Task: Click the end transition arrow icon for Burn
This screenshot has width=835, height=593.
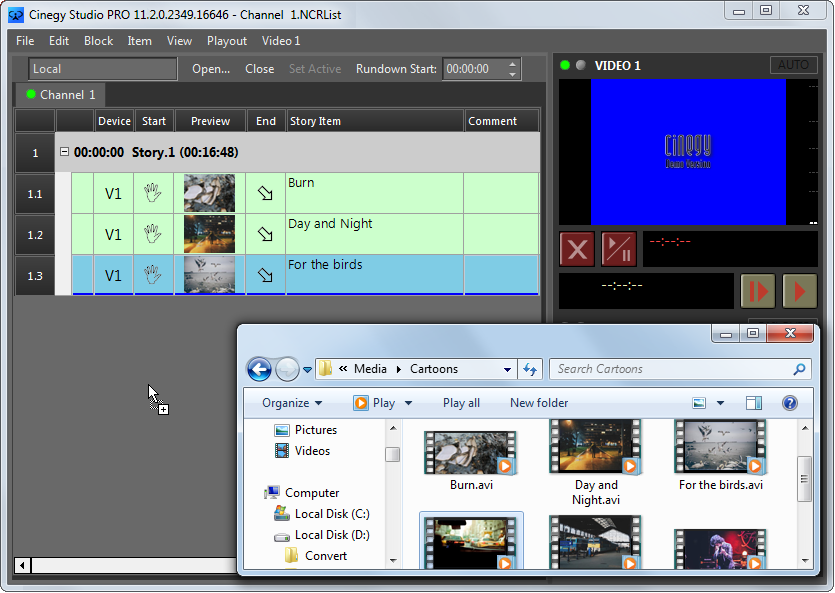Action: pyautogui.click(x=265, y=193)
